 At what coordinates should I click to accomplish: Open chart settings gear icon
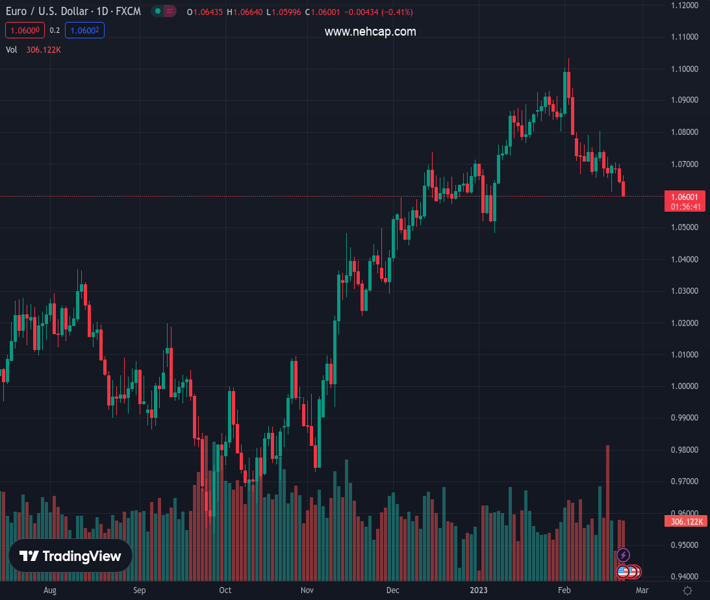(x=687, y=591)
